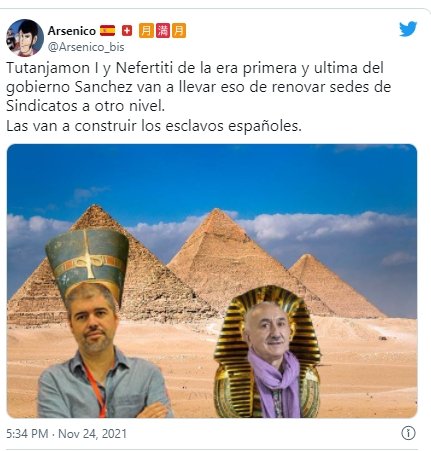Click the Nov 24, 2021 date

coord(93,434)
